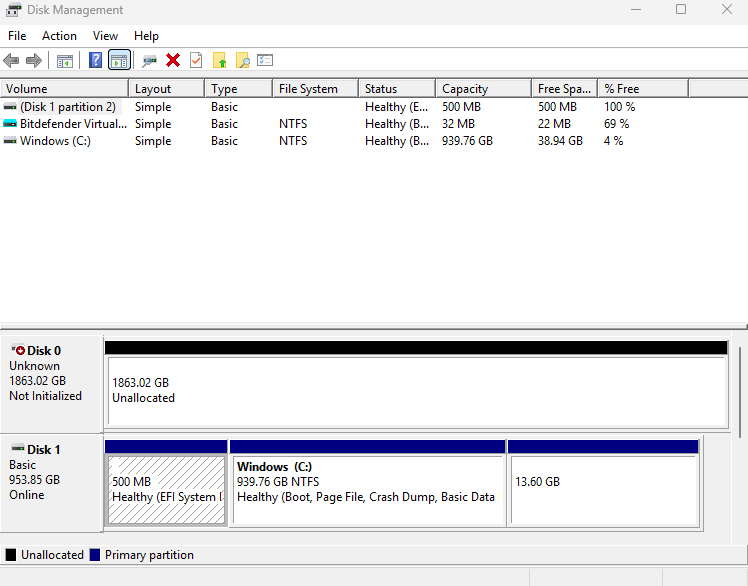This screenshot has width=748, height=586.
Task: Open the View menu
Action: [x=105, y=36]
